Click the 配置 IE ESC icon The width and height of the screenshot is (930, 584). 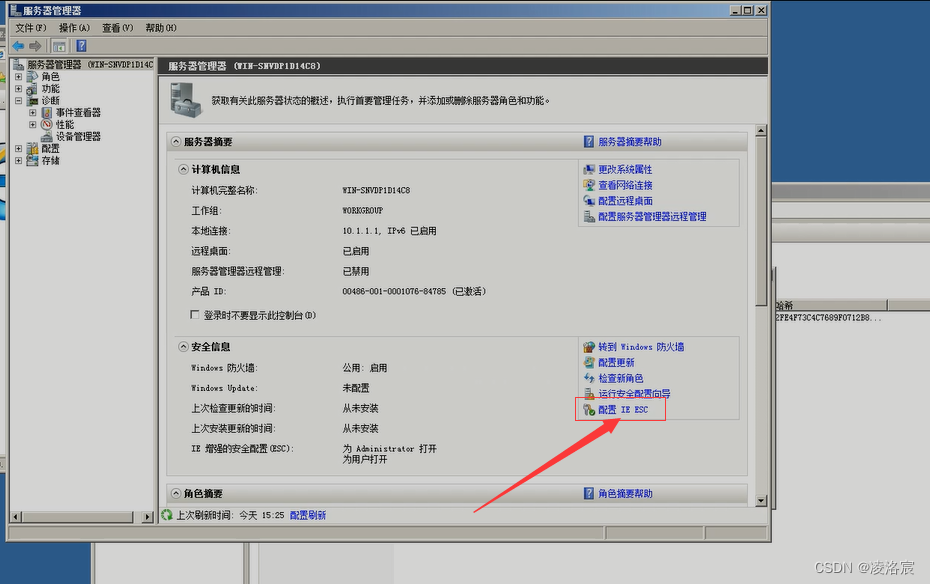tap(589, 410)
